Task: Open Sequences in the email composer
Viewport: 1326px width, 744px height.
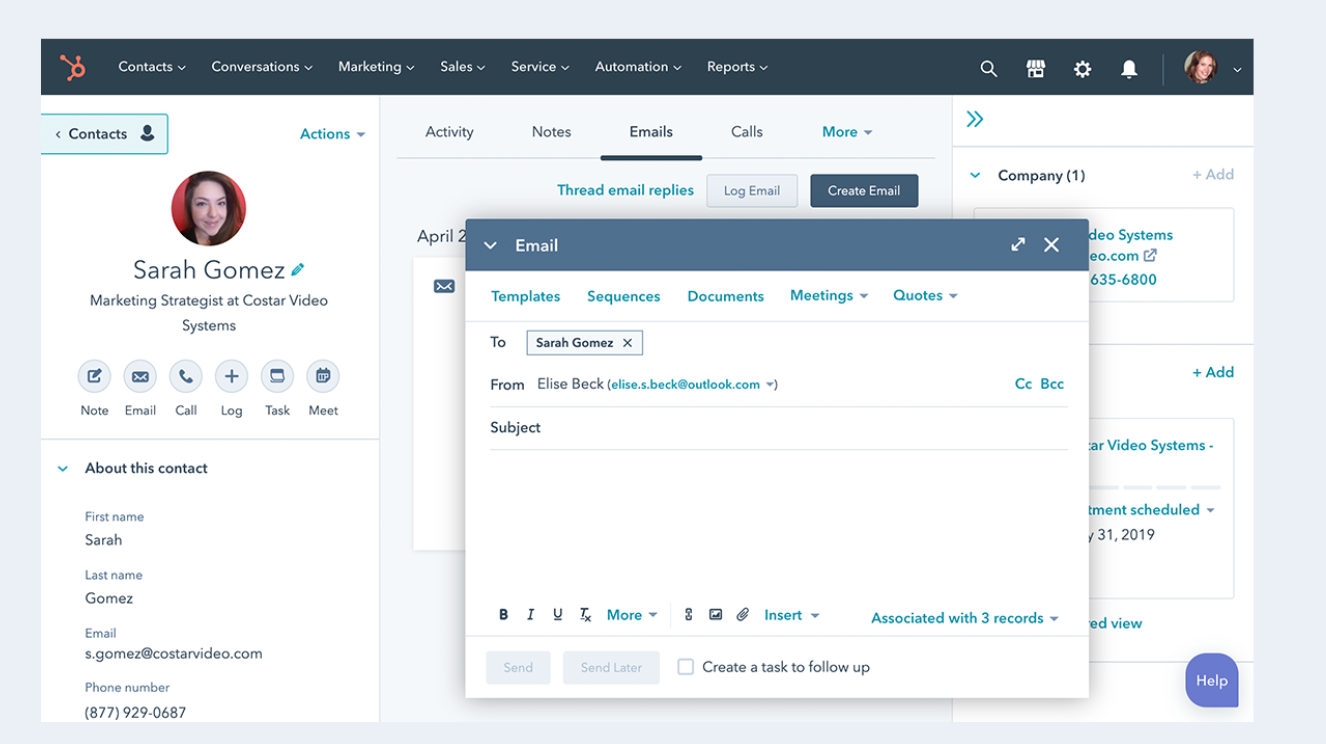Action: [623, 297]
